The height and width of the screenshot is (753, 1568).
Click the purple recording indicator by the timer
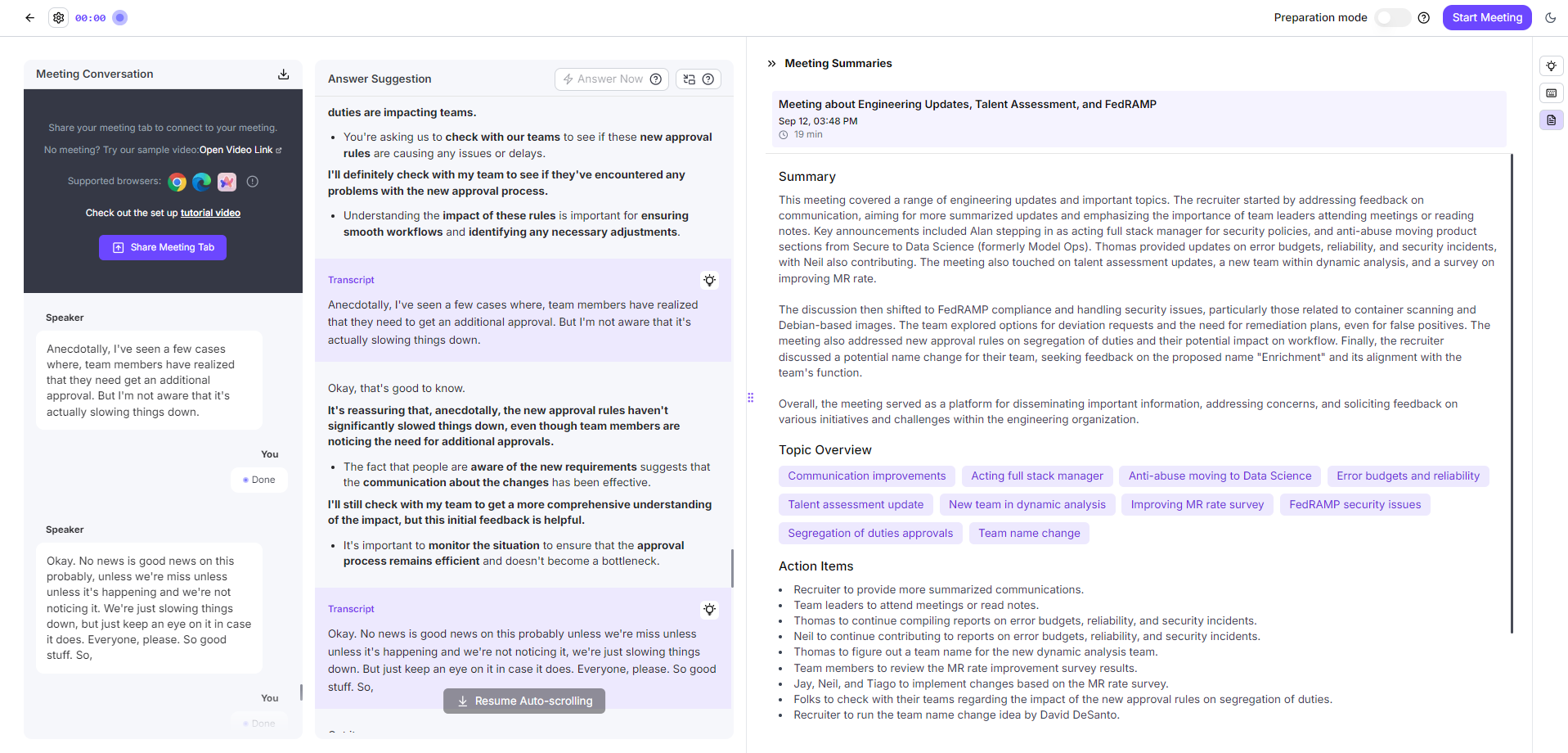pyautogui.click(x=120, y=17)
